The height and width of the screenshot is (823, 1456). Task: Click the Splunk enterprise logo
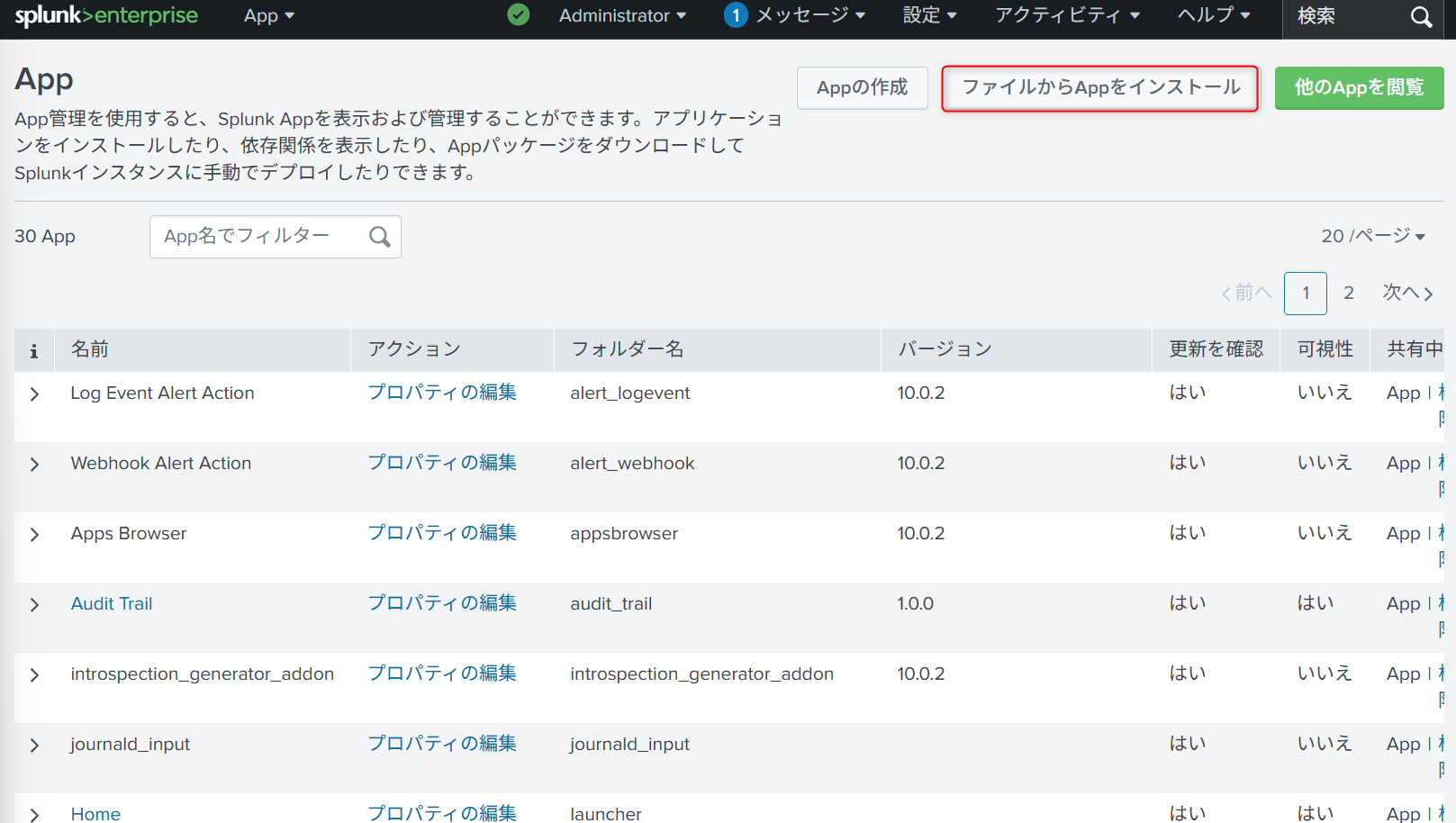106,16
